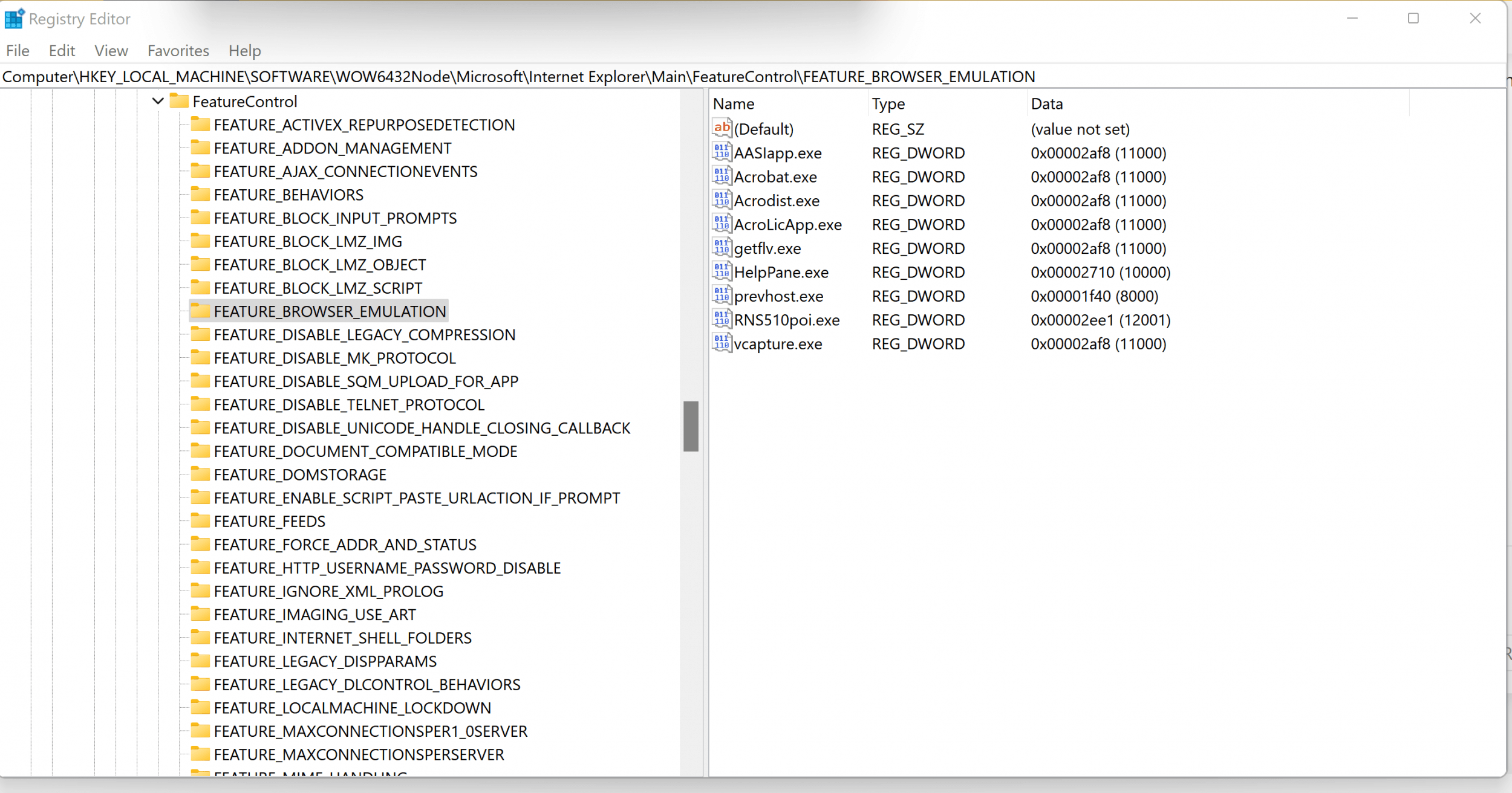Click folder icon of FEATURE_BLOCK_INPUT_PROMPTS
Viewport: 1512px width, 793px height.
(x=200, y=218)
